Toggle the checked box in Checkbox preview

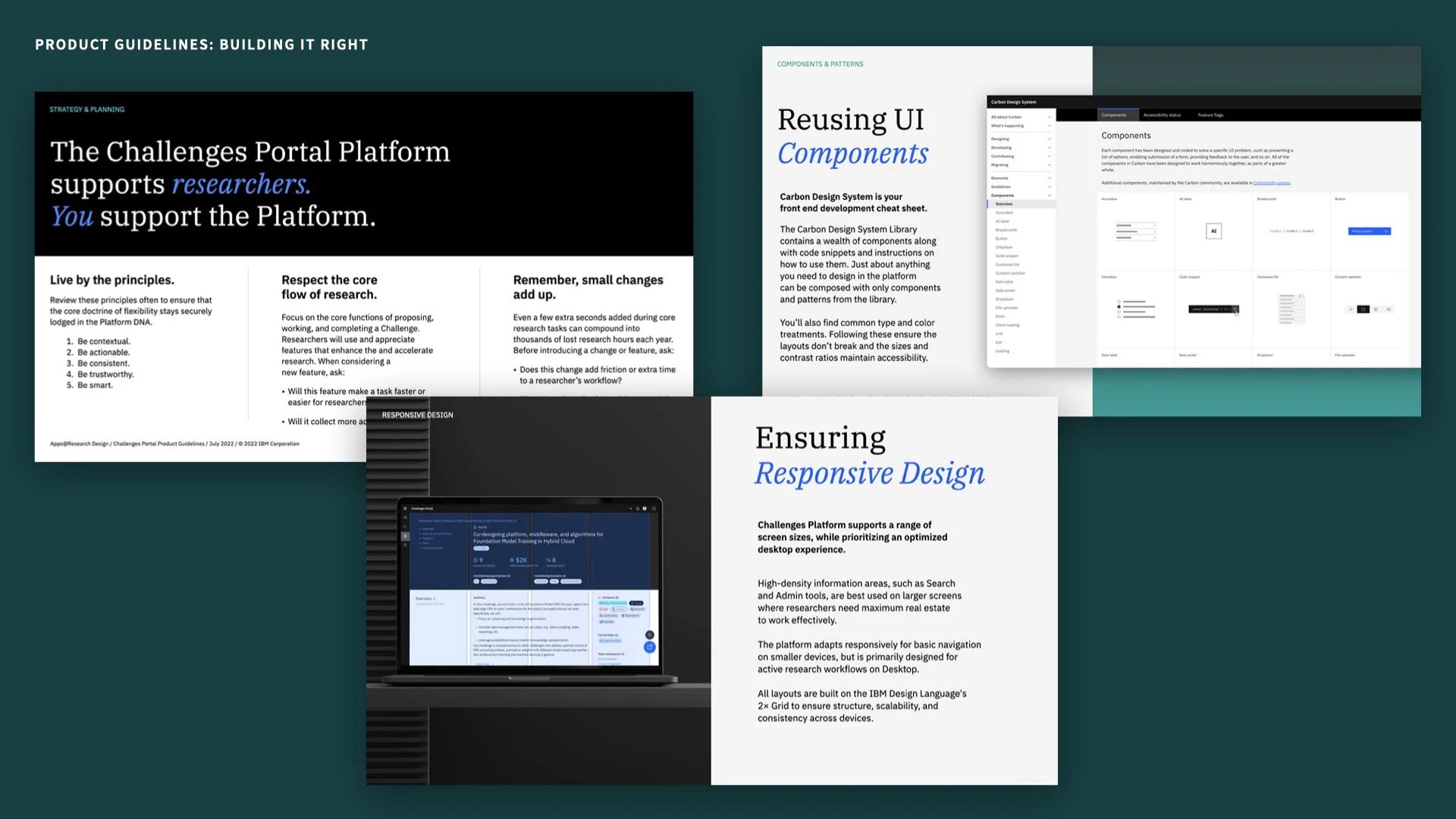[x=1119, y=306]
